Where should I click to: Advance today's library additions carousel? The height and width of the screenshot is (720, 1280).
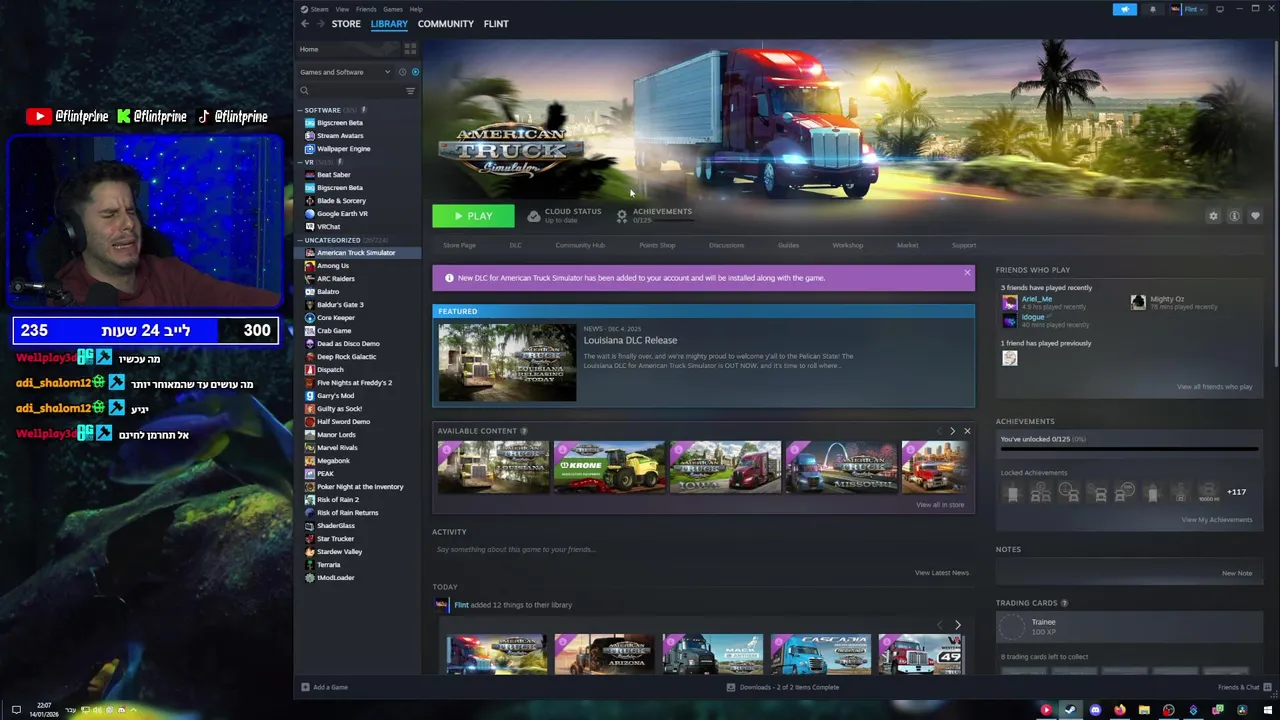tap(957, 625)
